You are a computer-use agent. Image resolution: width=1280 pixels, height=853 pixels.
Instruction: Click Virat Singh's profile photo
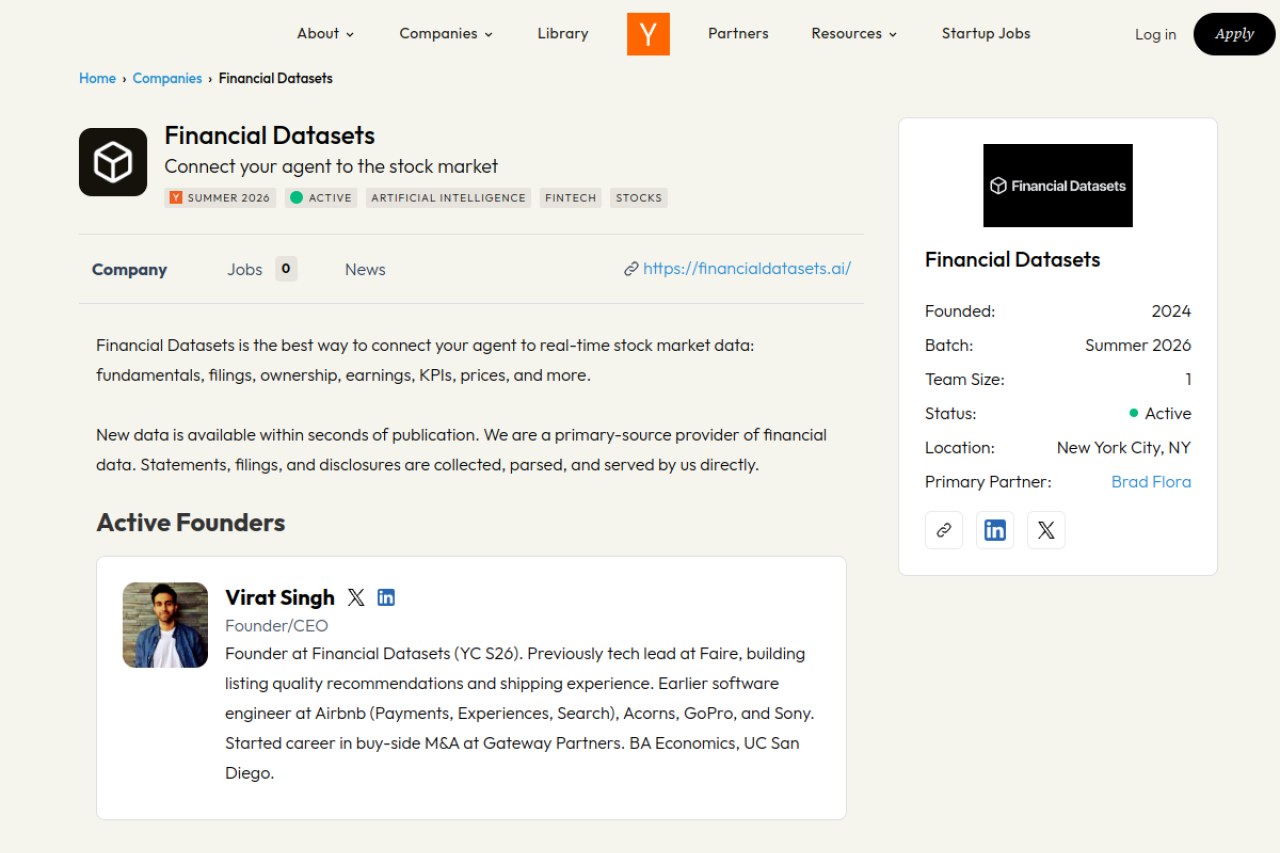(165, 625)
